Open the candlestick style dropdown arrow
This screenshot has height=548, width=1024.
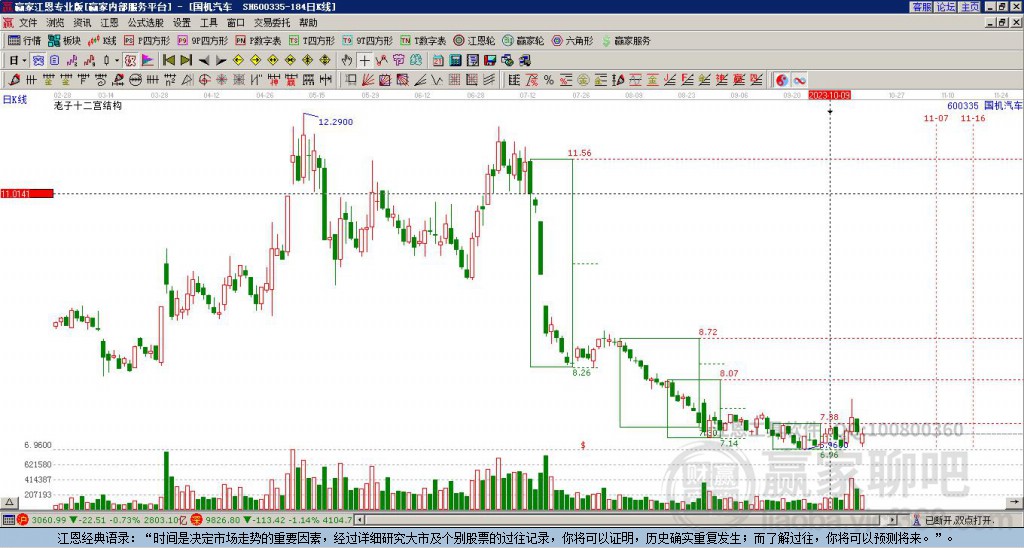tap(117, 60)
